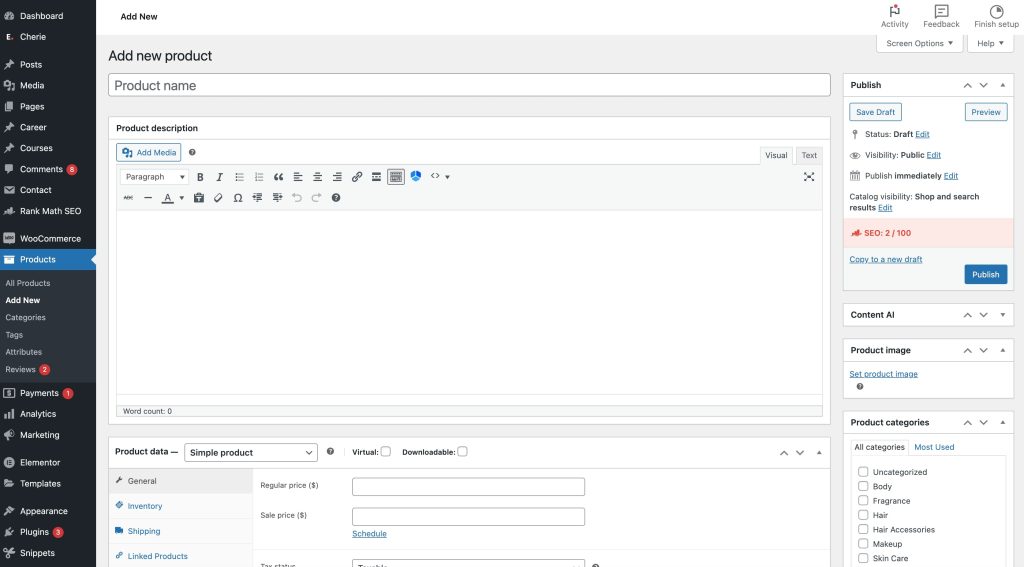1024x567 pixels.
Task: Click the insert/edit link icon
Action: coord(357,177)
